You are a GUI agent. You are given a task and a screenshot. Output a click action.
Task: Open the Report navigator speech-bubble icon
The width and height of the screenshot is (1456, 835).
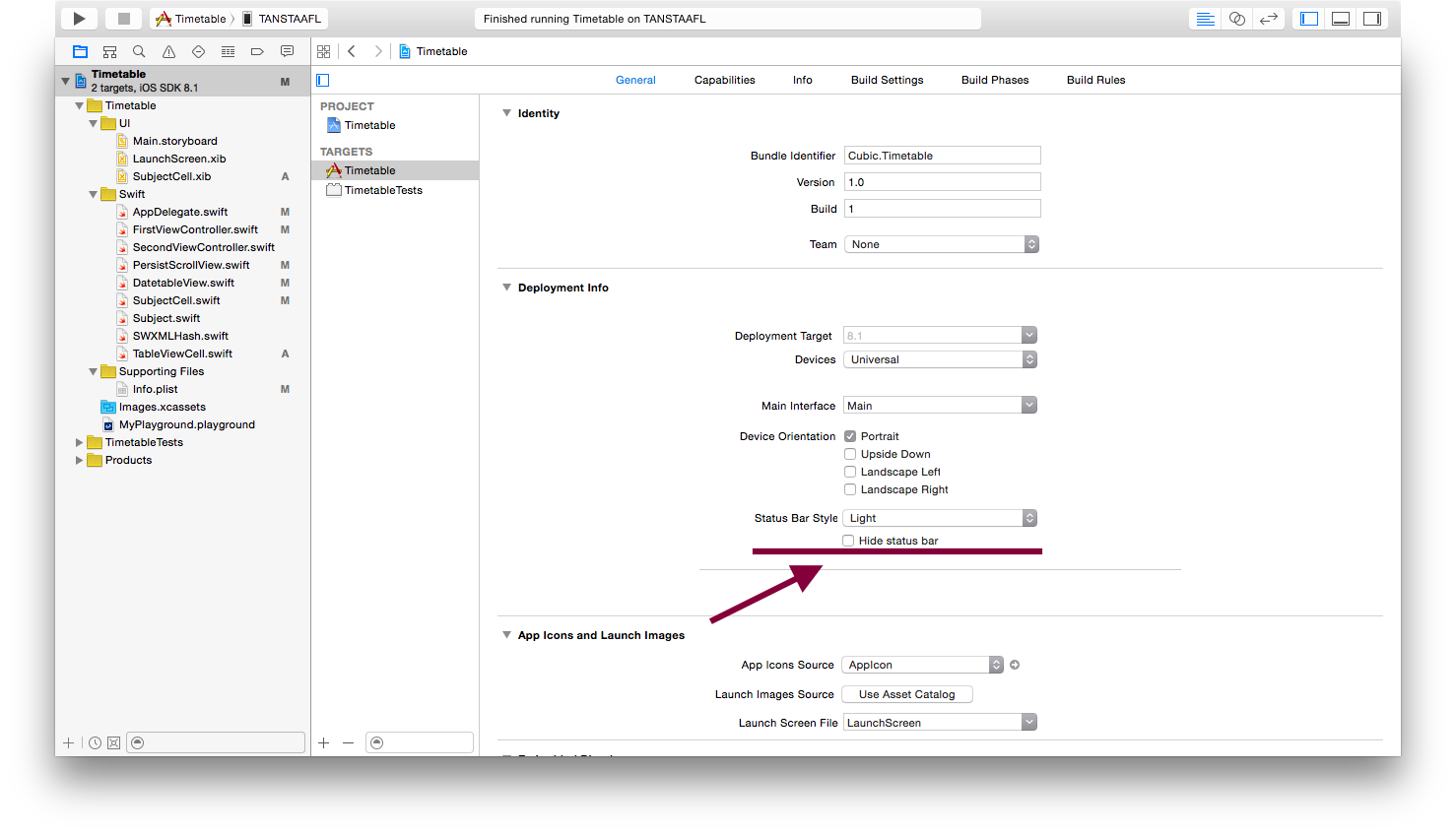(287, 51)
